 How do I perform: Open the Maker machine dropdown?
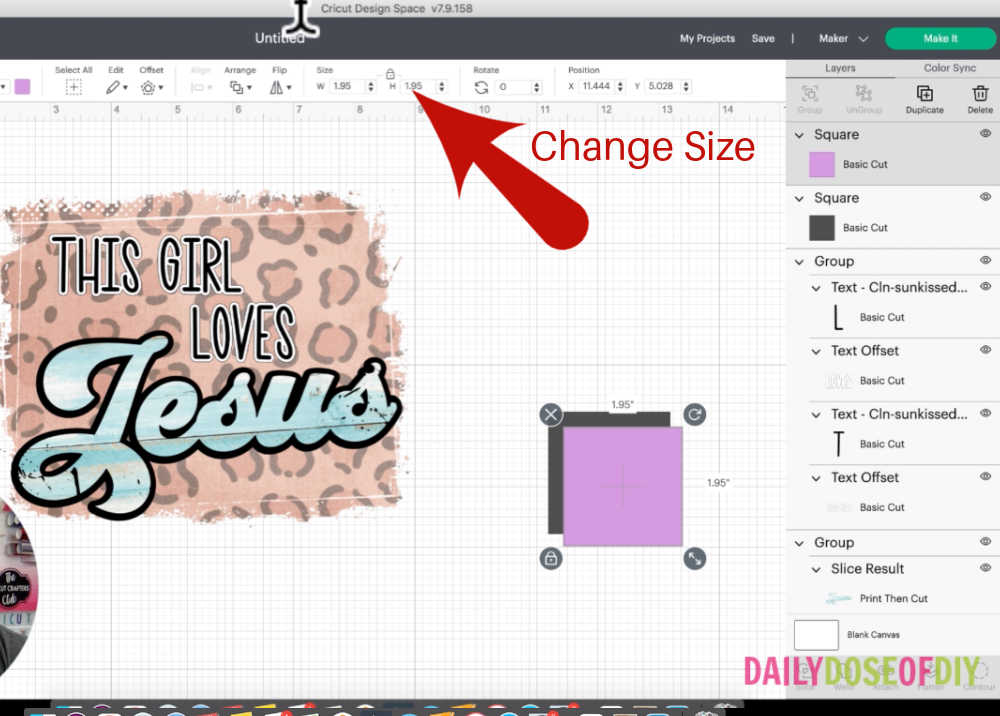click(x=843, y=38)
